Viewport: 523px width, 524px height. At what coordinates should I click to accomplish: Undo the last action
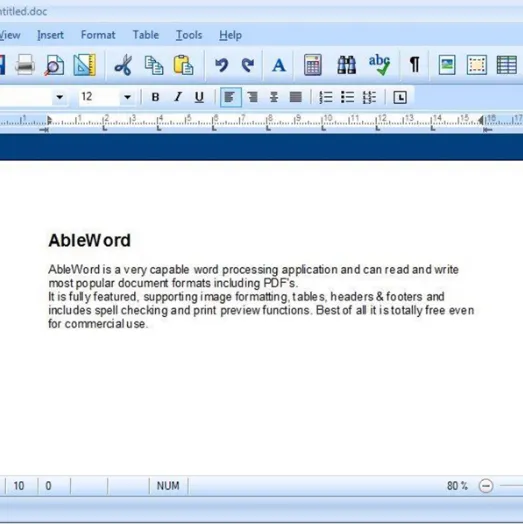(221, 64)
